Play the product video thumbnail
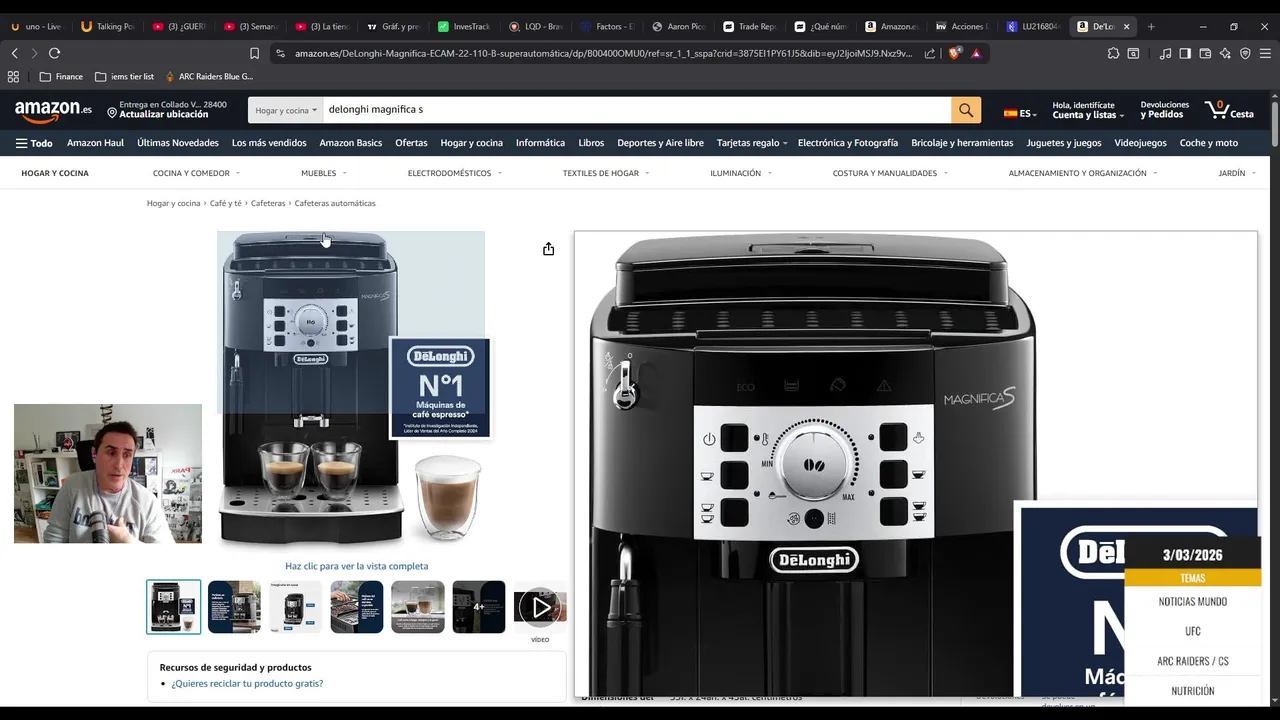1280x720 pixels. point(540,607)
